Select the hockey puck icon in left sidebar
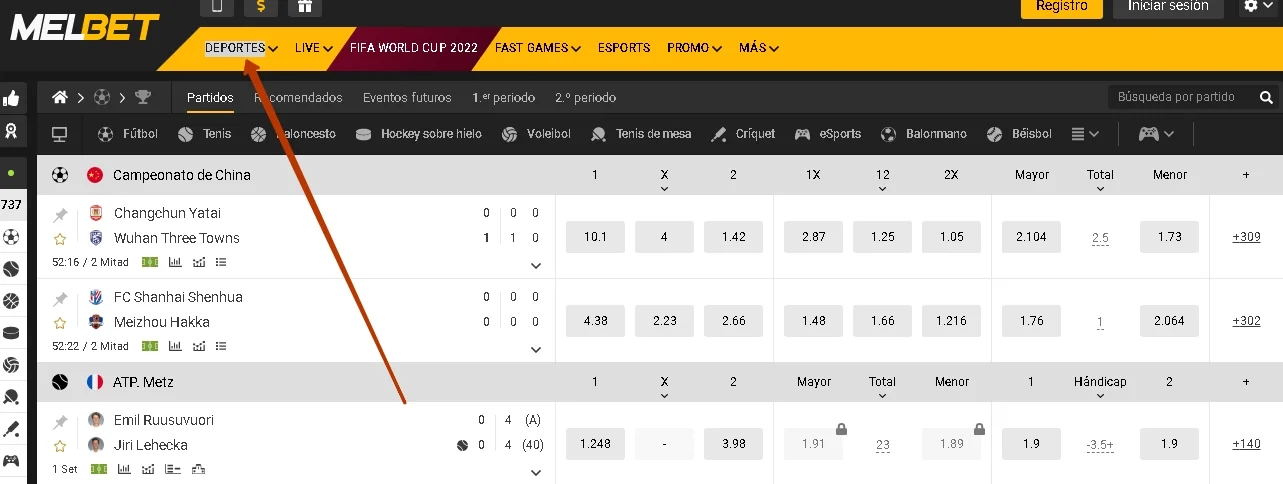 [11, 333]
